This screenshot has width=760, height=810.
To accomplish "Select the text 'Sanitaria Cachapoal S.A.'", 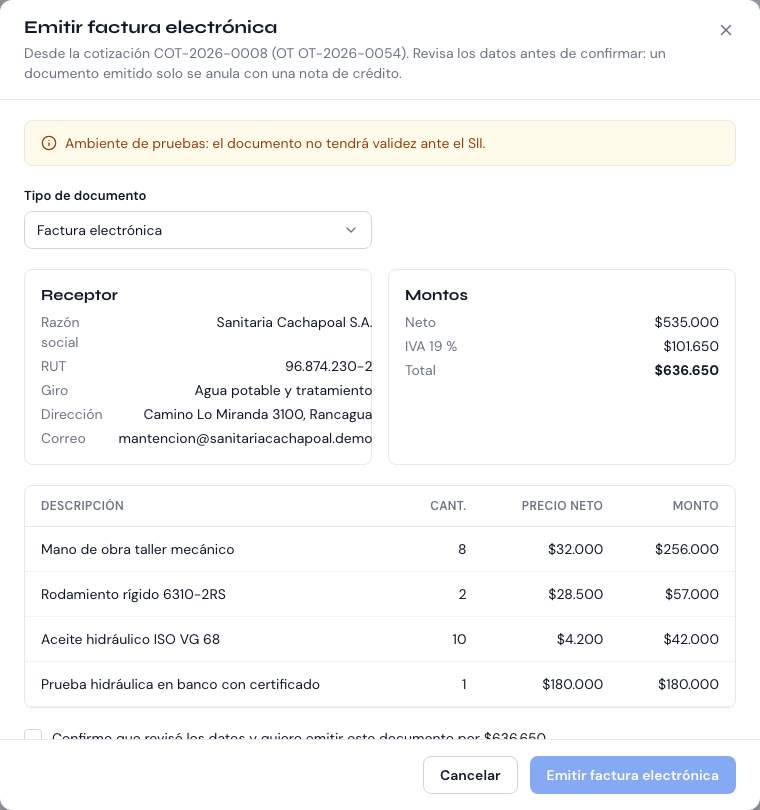I will 294,322.
